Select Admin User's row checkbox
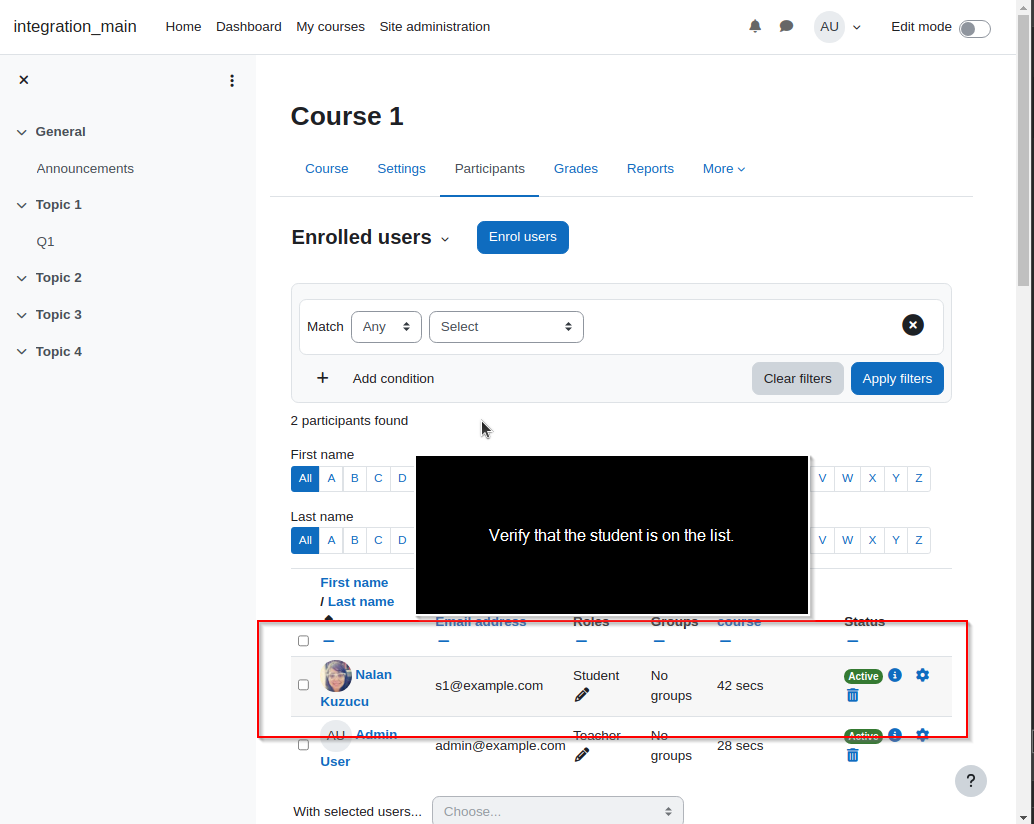Image resolution: width=1034 pixels, height=824 pixels. [x=303, y=745]
